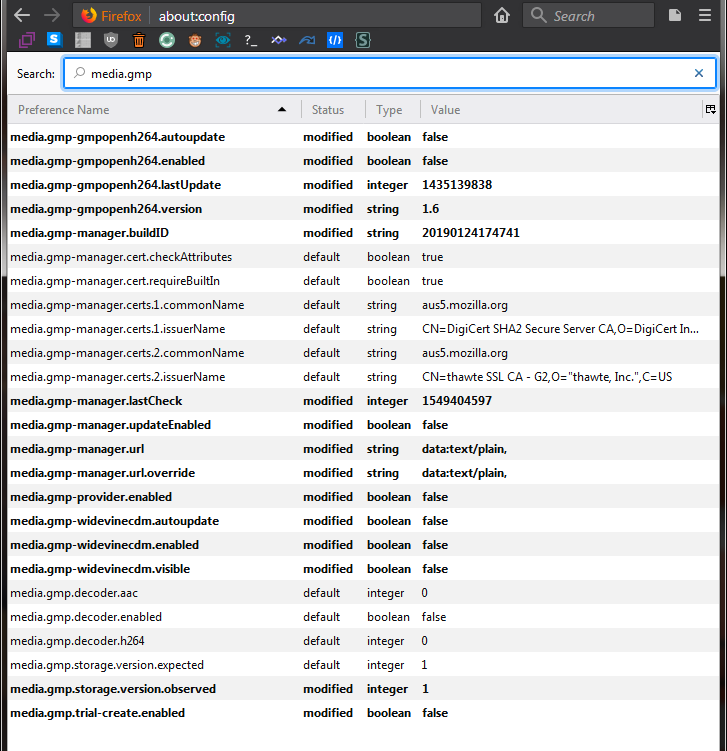
Task: Toggle media.gmp-gmpopenh264.enabled preference row
Action: click(363, 161)
